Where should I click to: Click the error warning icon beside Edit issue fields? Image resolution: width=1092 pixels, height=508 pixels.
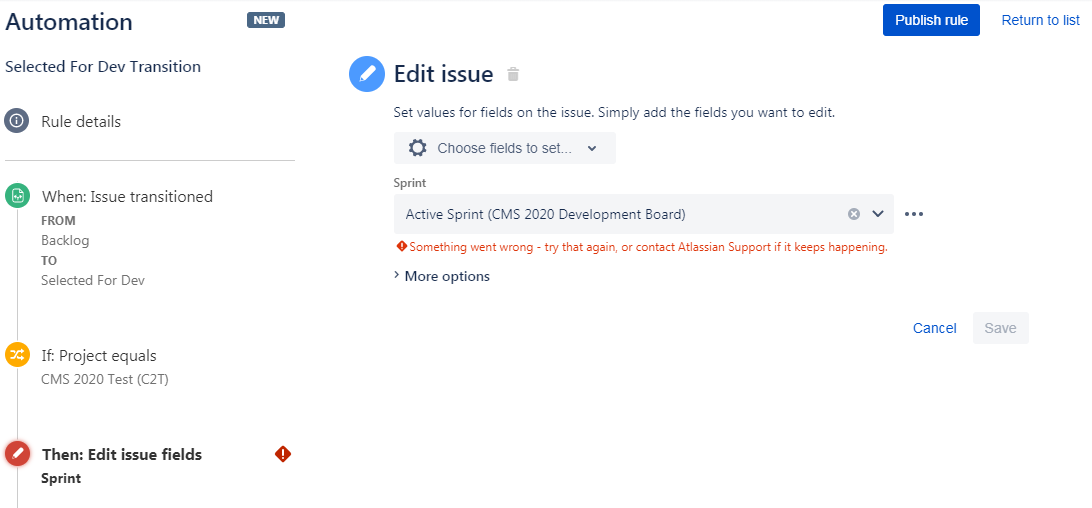pos(283,454)
